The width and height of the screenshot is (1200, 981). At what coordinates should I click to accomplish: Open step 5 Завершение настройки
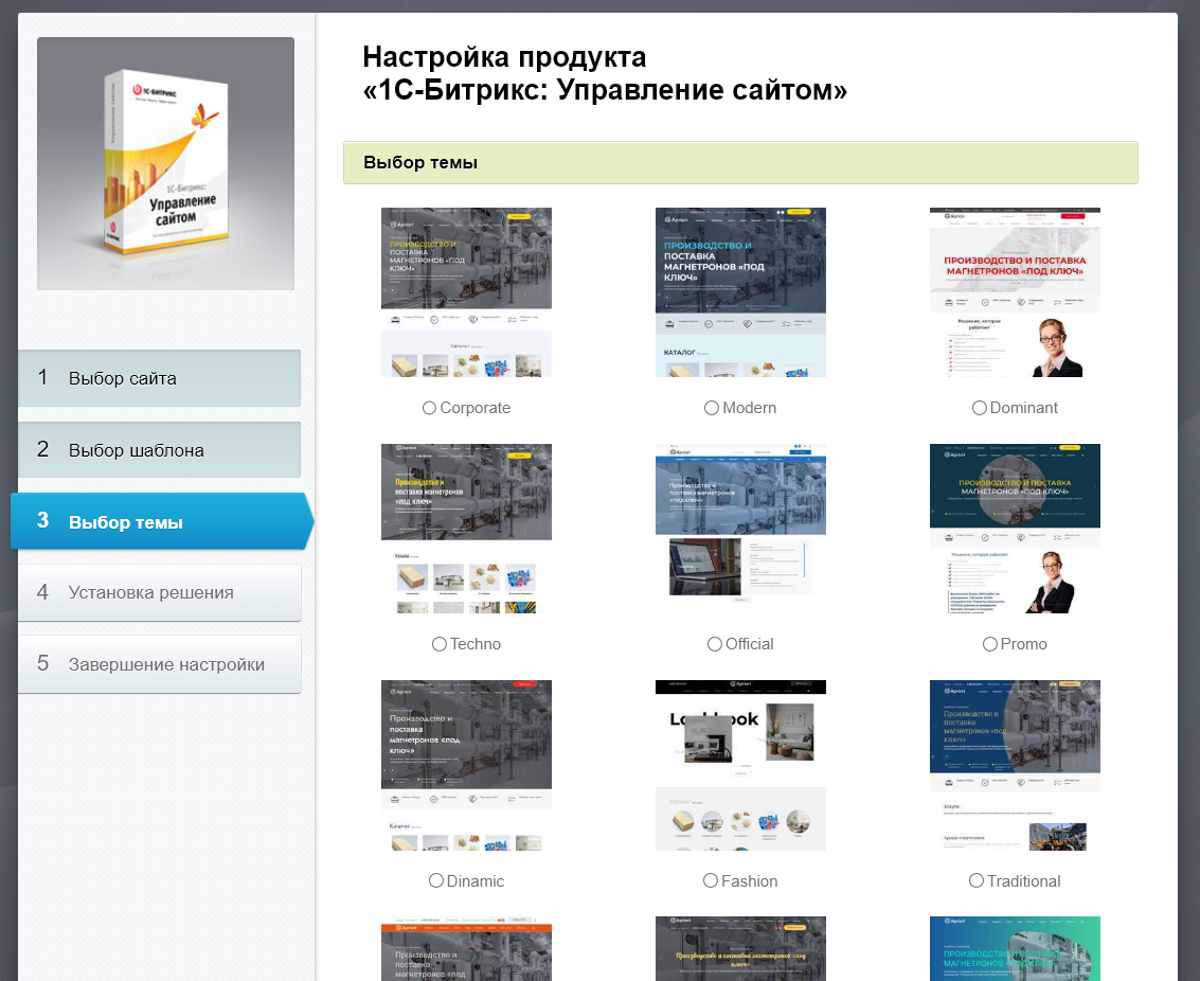click(159, 664)
